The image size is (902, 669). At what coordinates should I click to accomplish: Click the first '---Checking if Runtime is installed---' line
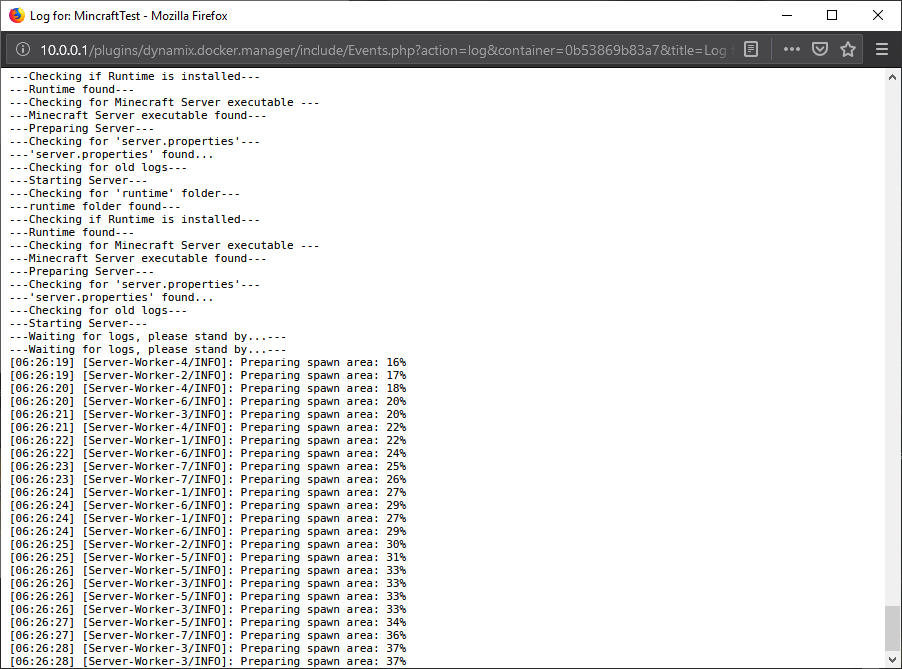point(135,77)
